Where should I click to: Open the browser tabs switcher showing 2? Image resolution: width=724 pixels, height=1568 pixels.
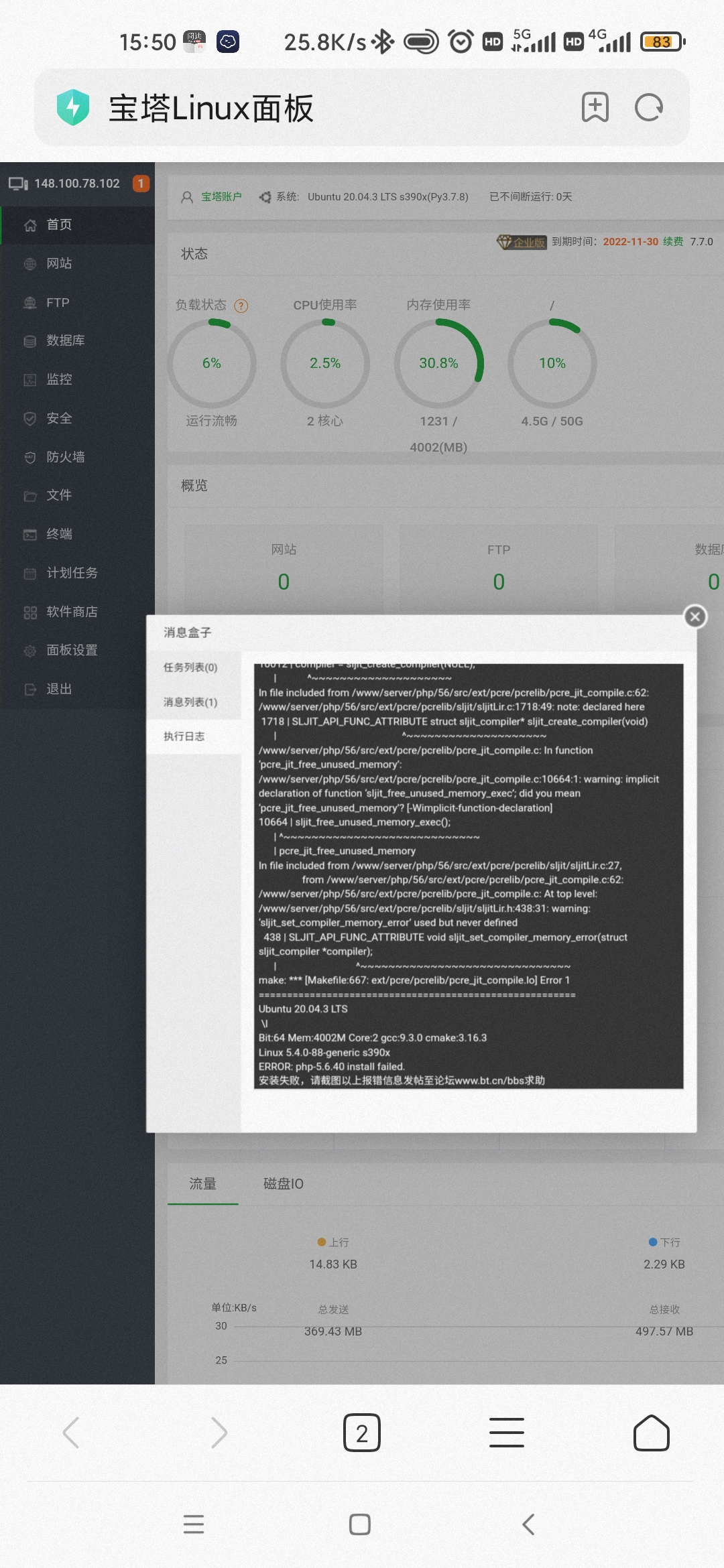[362, 1433]
